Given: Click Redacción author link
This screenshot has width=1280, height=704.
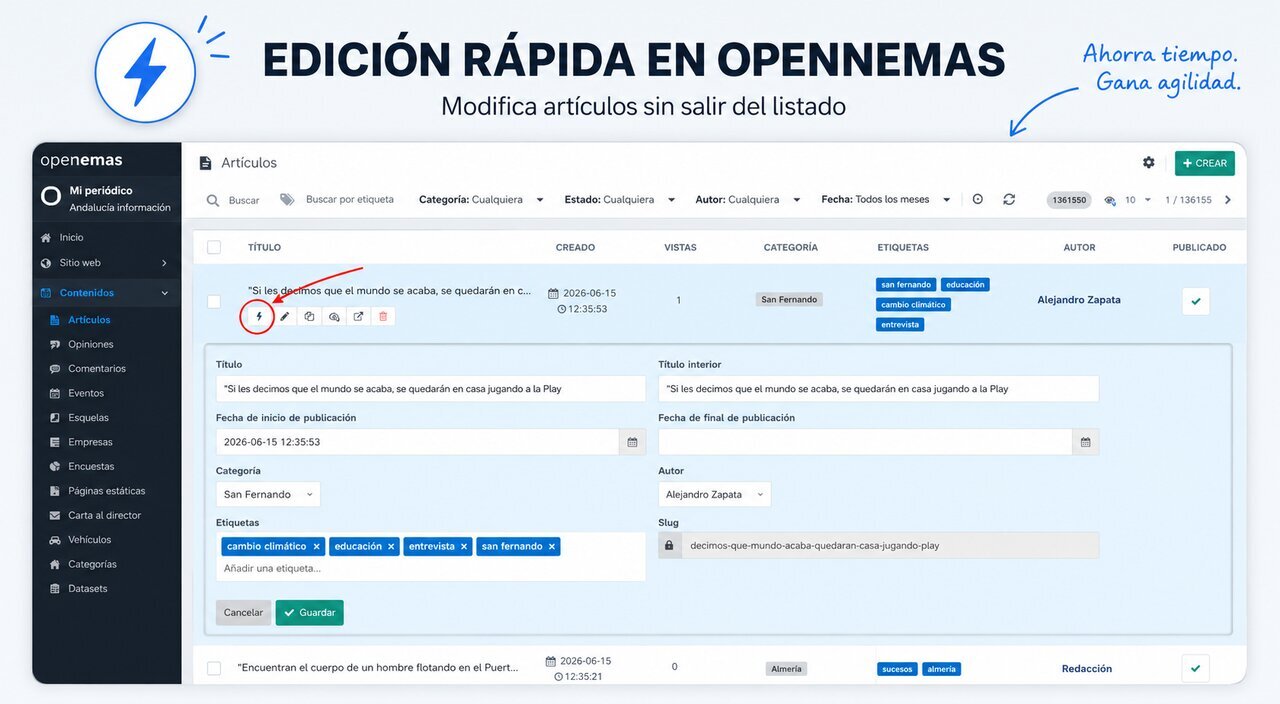Looking at the screenshot, I should (1087, 669).
